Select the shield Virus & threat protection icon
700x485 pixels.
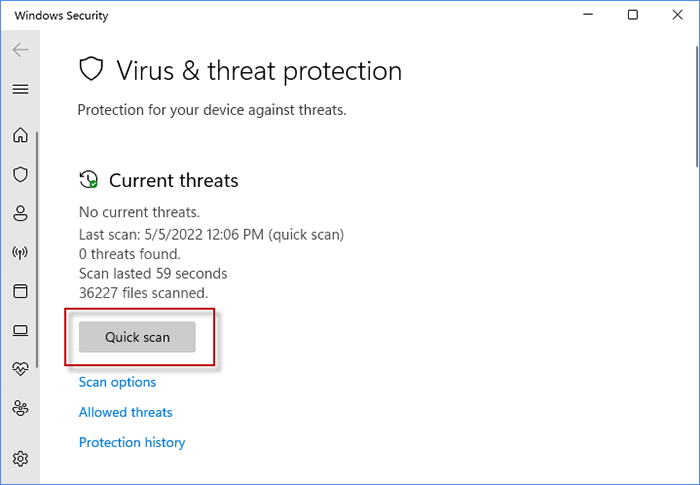point(20,174)
